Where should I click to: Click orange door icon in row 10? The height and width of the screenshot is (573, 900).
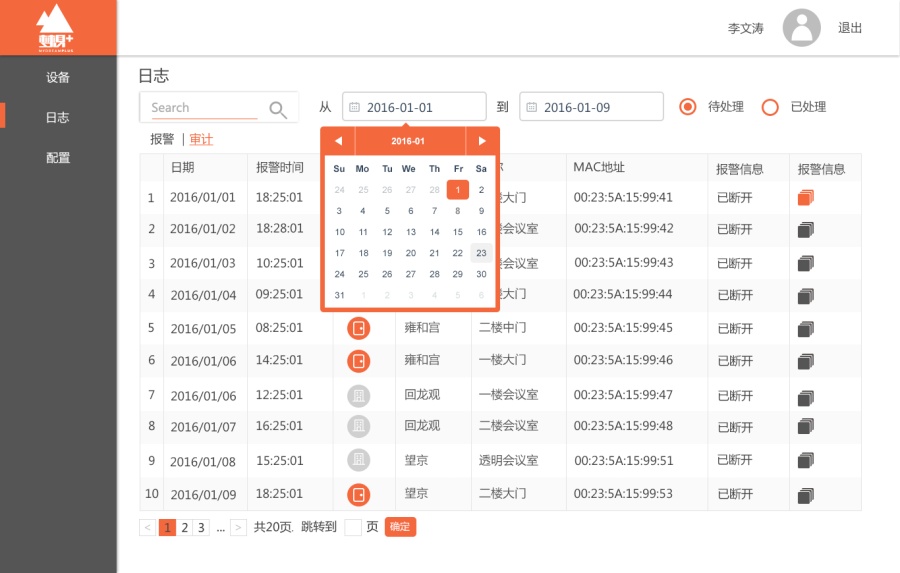(359, 494)
